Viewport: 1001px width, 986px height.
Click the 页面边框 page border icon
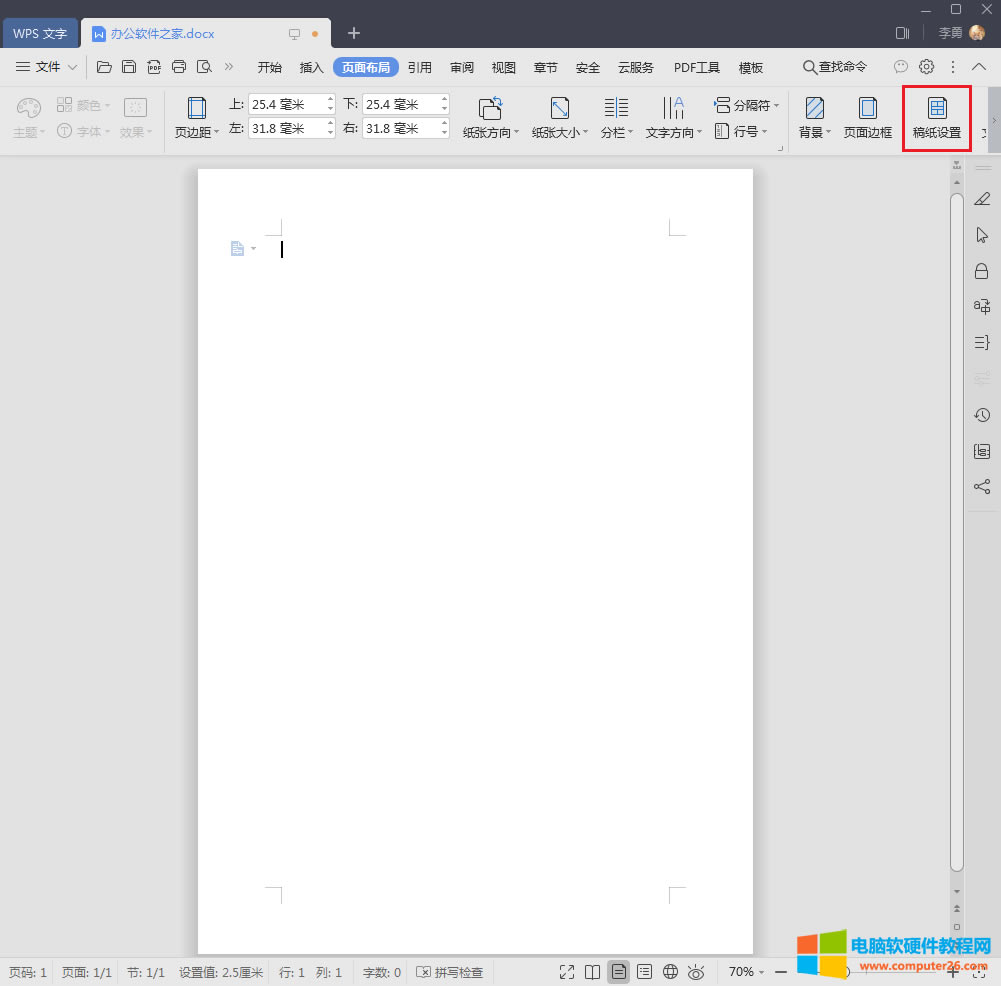coord(867,118)
